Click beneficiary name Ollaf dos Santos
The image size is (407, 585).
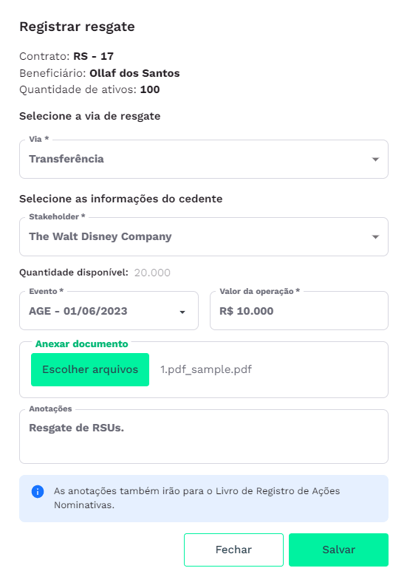pos(134,73)
